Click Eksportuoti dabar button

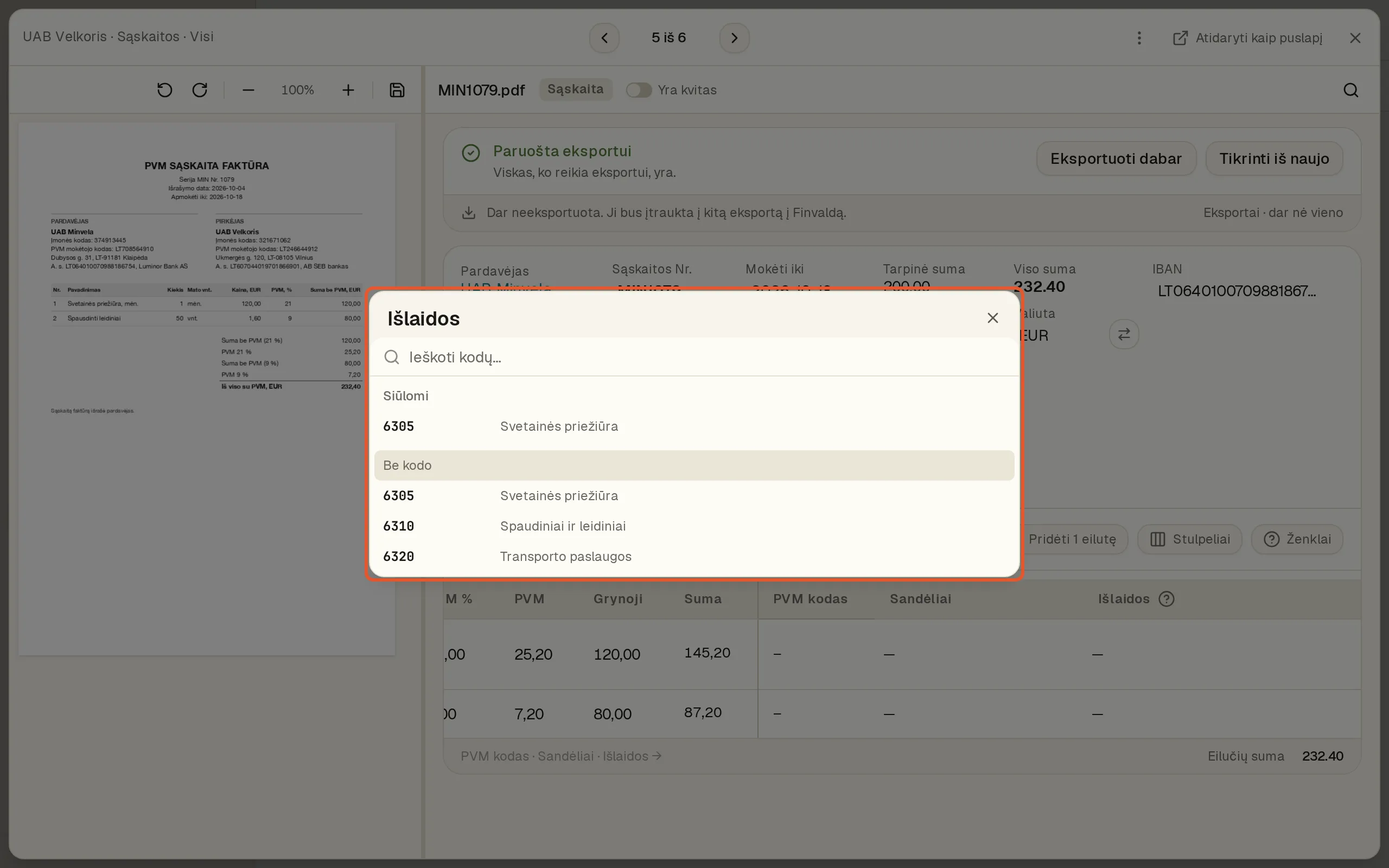(x=1116, y=158)
